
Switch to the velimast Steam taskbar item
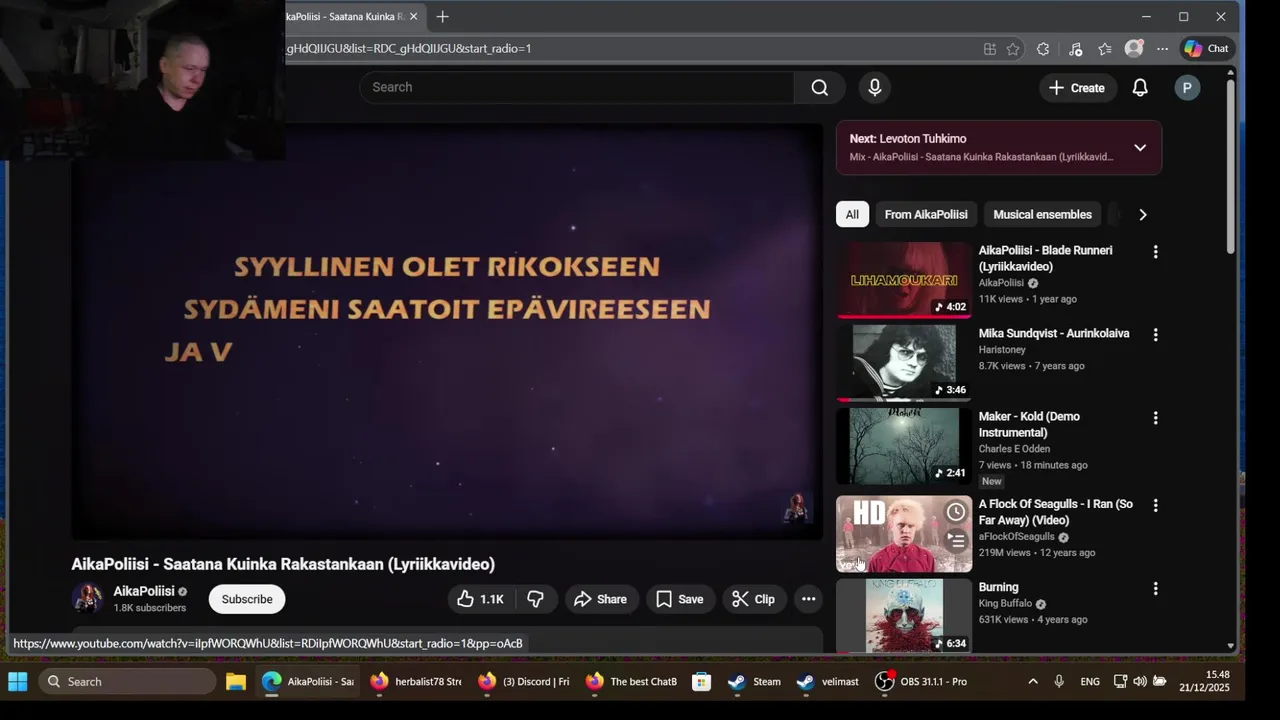[x=827, y=682]
